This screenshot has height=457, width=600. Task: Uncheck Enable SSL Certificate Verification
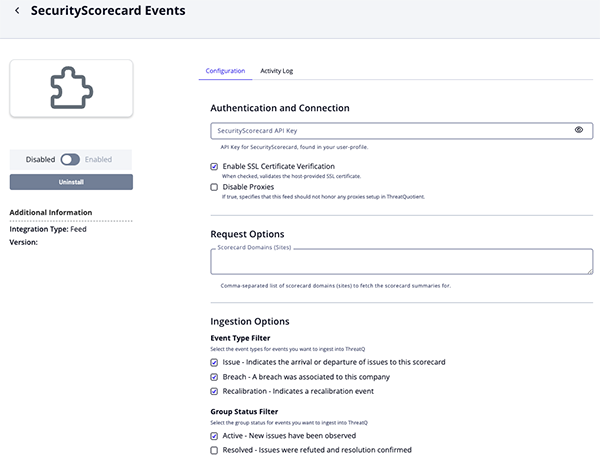[214, 166]
